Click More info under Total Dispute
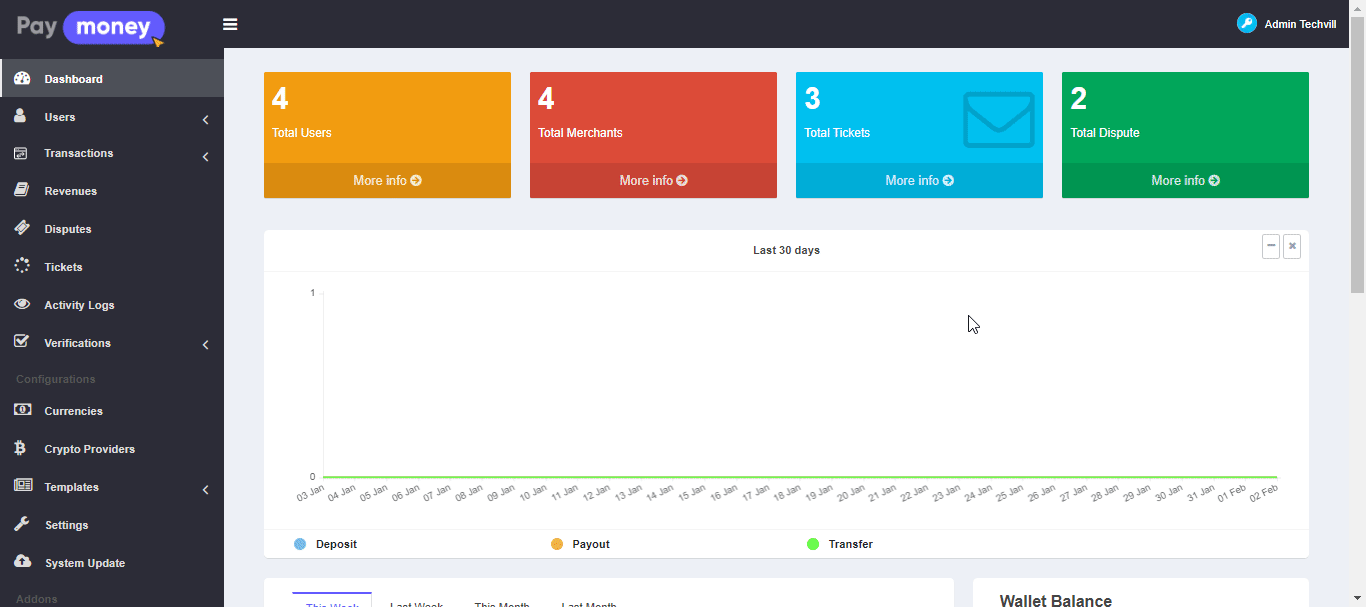The width and height of the screenshot is (1366, 607). point(1185,181)
